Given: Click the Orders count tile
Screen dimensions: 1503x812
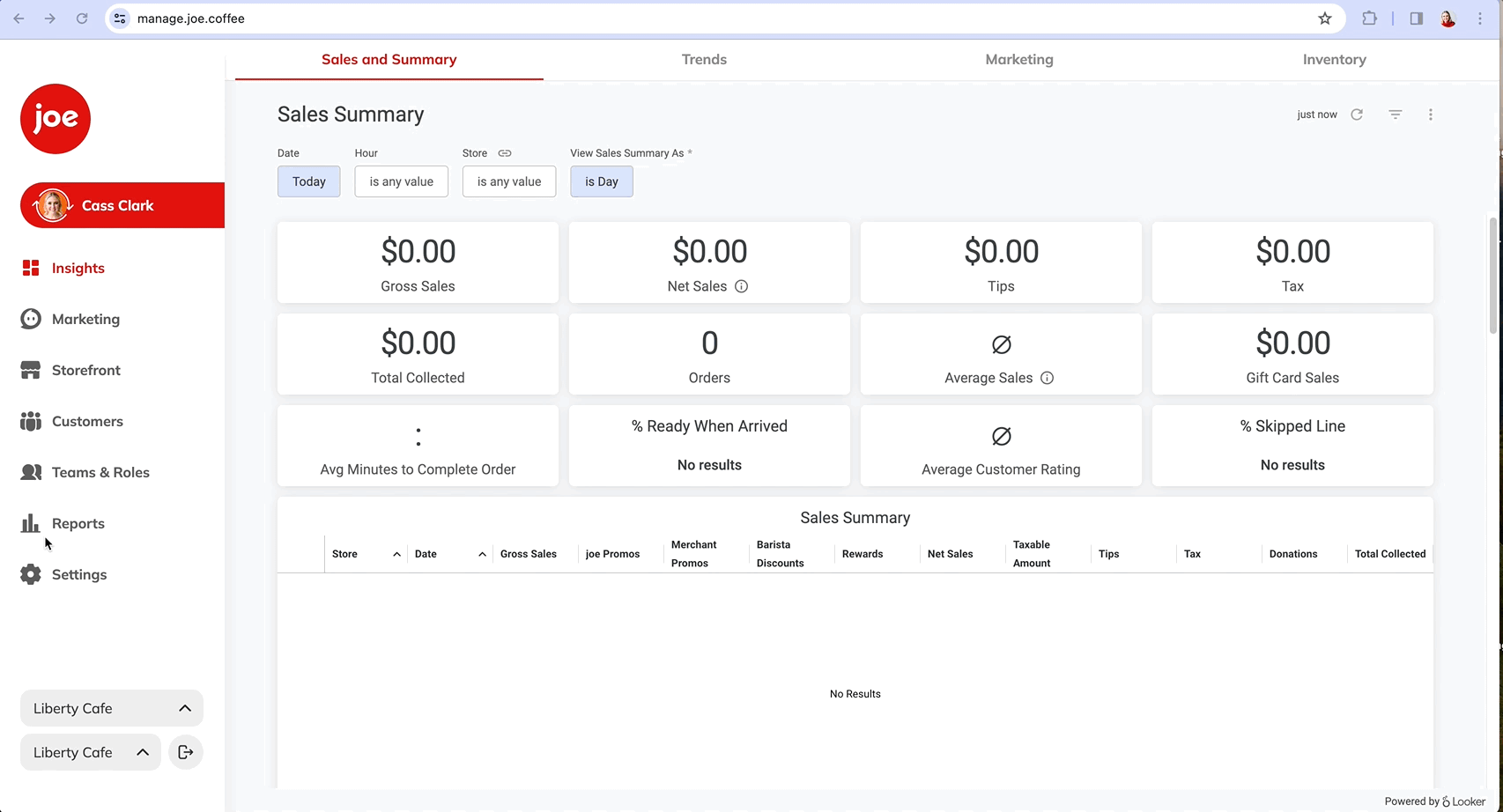Looking at the screenshot, I should pos(709,354).
